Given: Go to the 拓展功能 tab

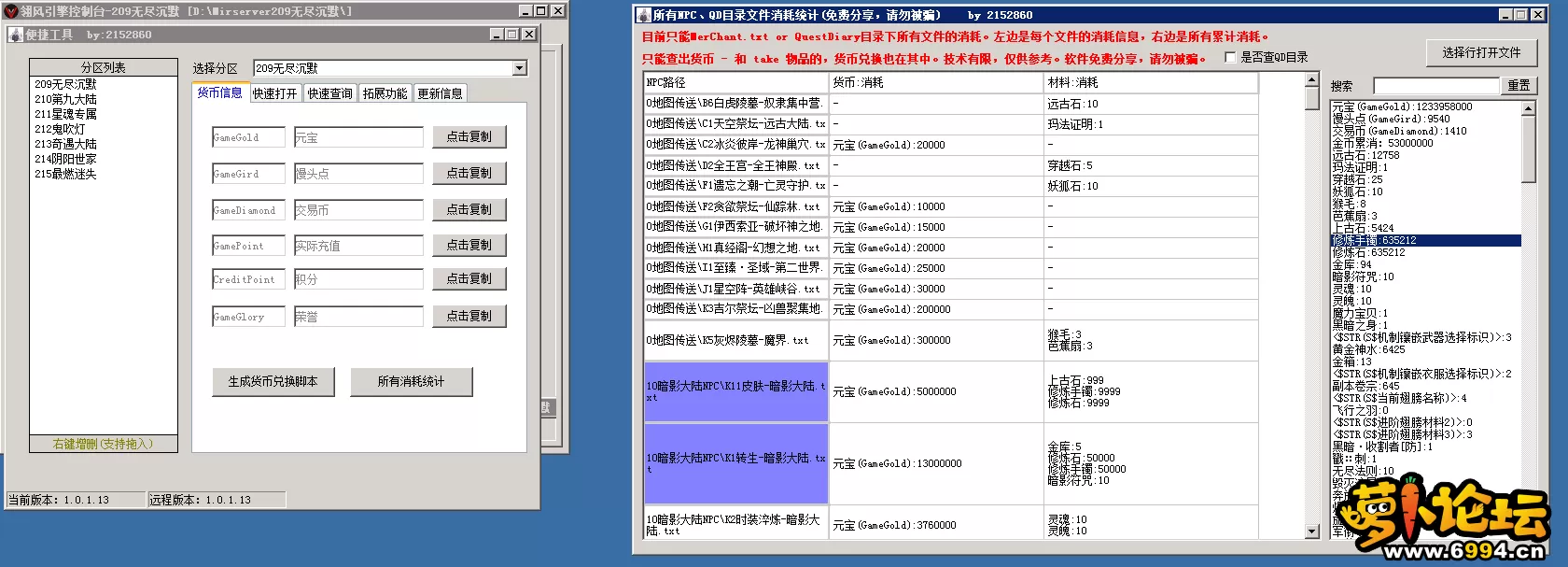Looking at the screenshot, I should point(385,93).
